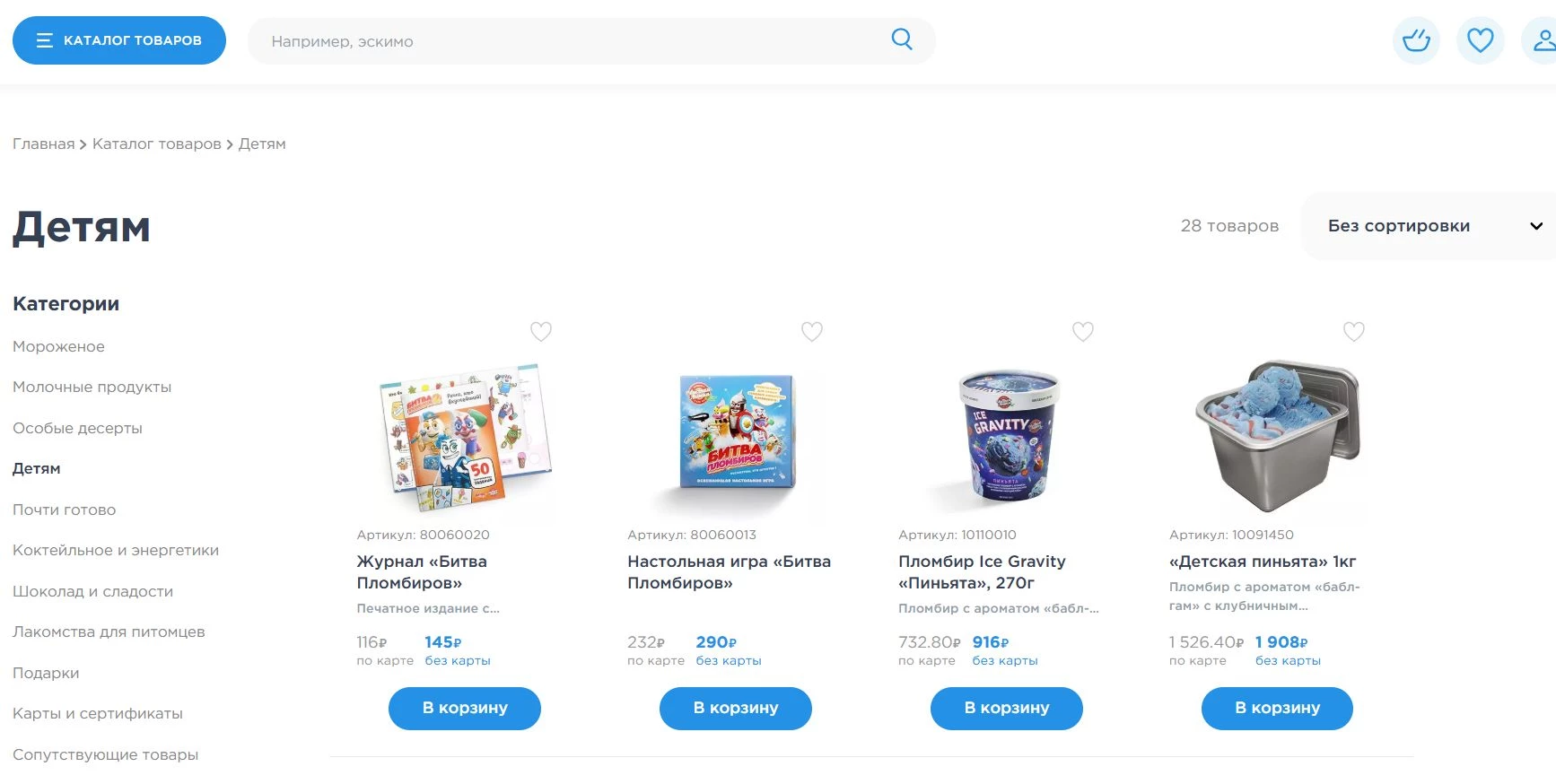The height and width of the screenshot is (784, 1556).
Task: Go to Шоколад и сладости category
Action: tap(92, 591)
